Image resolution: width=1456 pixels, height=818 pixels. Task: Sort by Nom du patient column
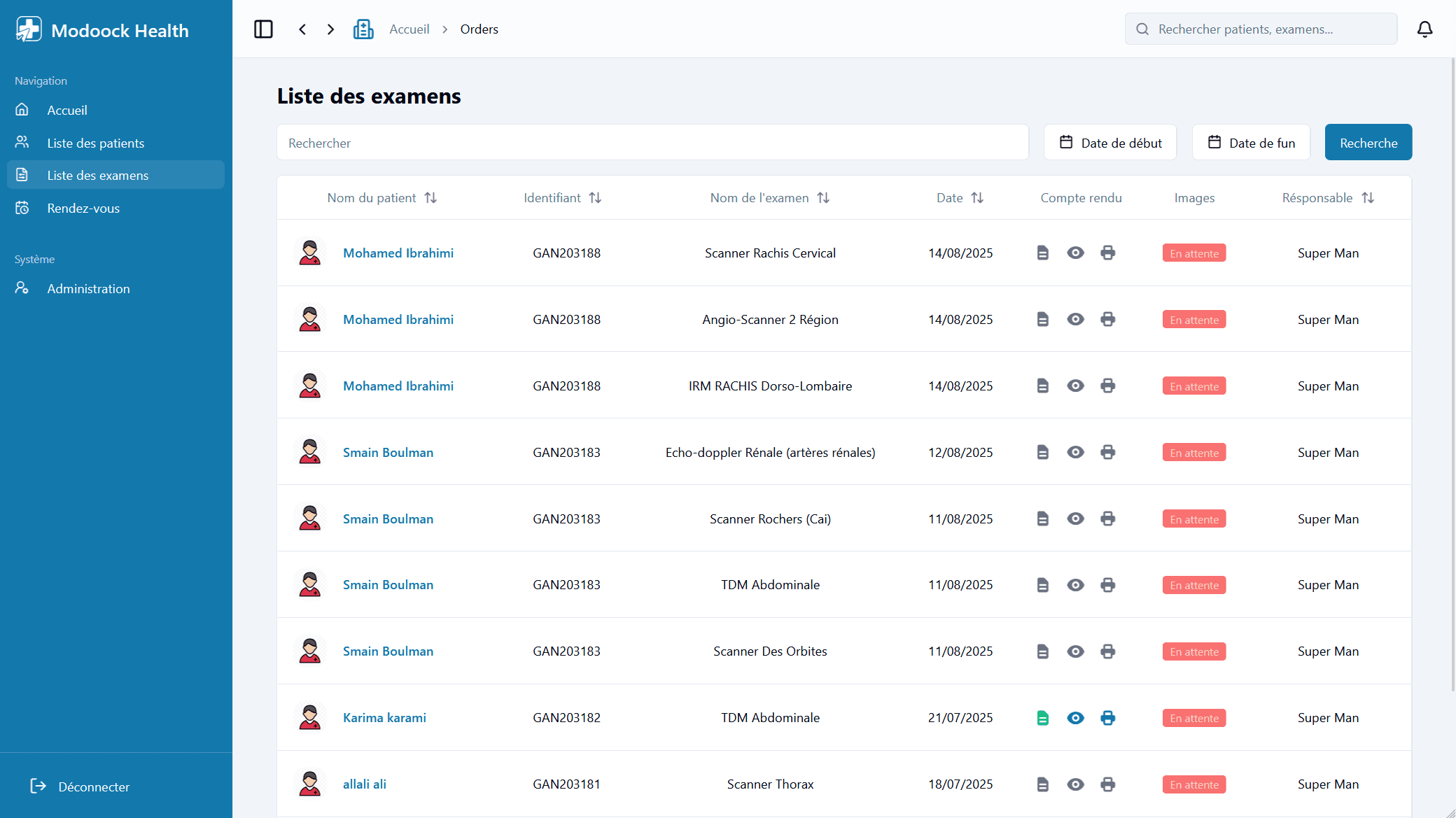[430, 198]
